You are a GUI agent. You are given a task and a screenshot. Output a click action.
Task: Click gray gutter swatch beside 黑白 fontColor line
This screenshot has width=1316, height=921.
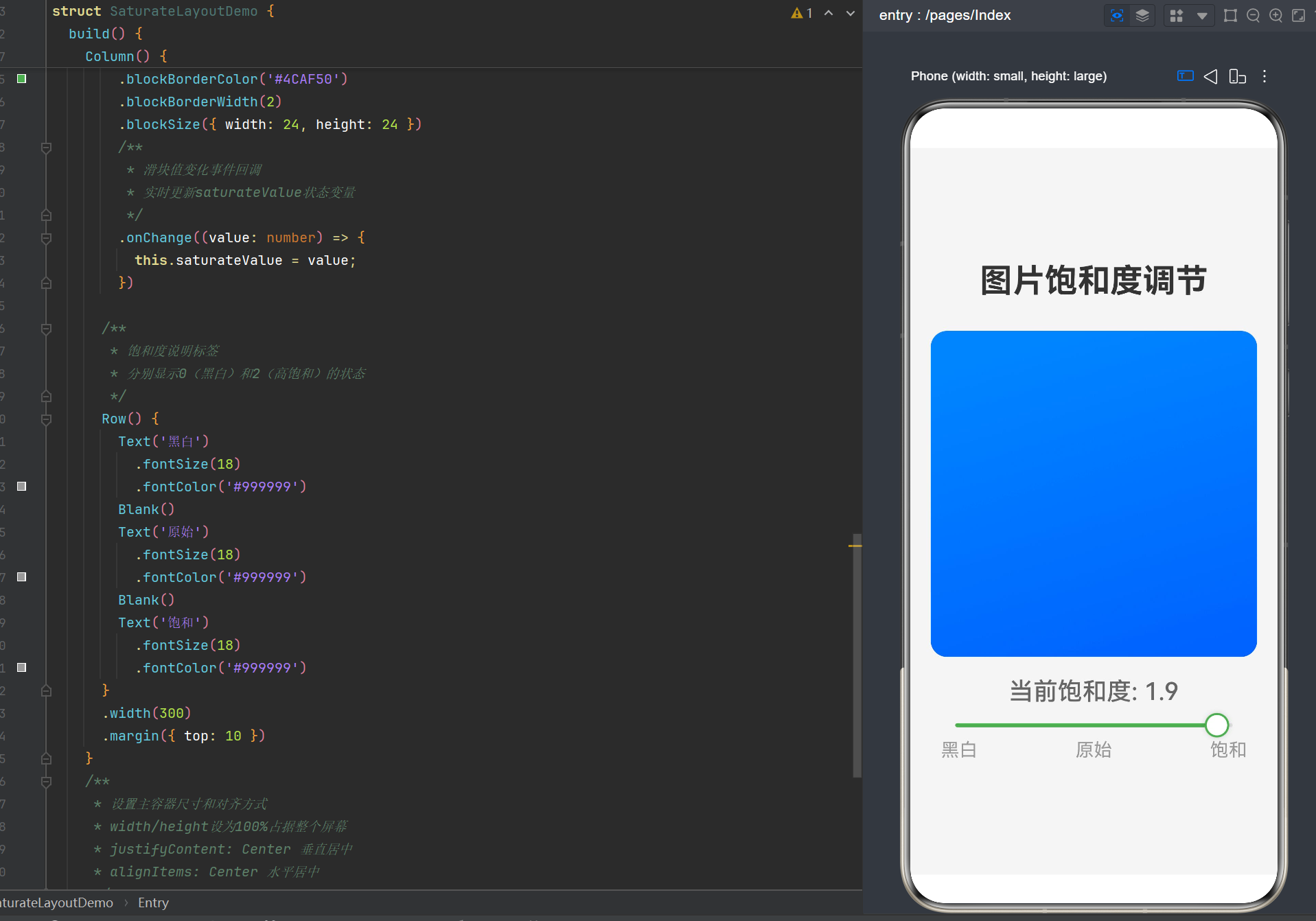(x=22, y=487)
